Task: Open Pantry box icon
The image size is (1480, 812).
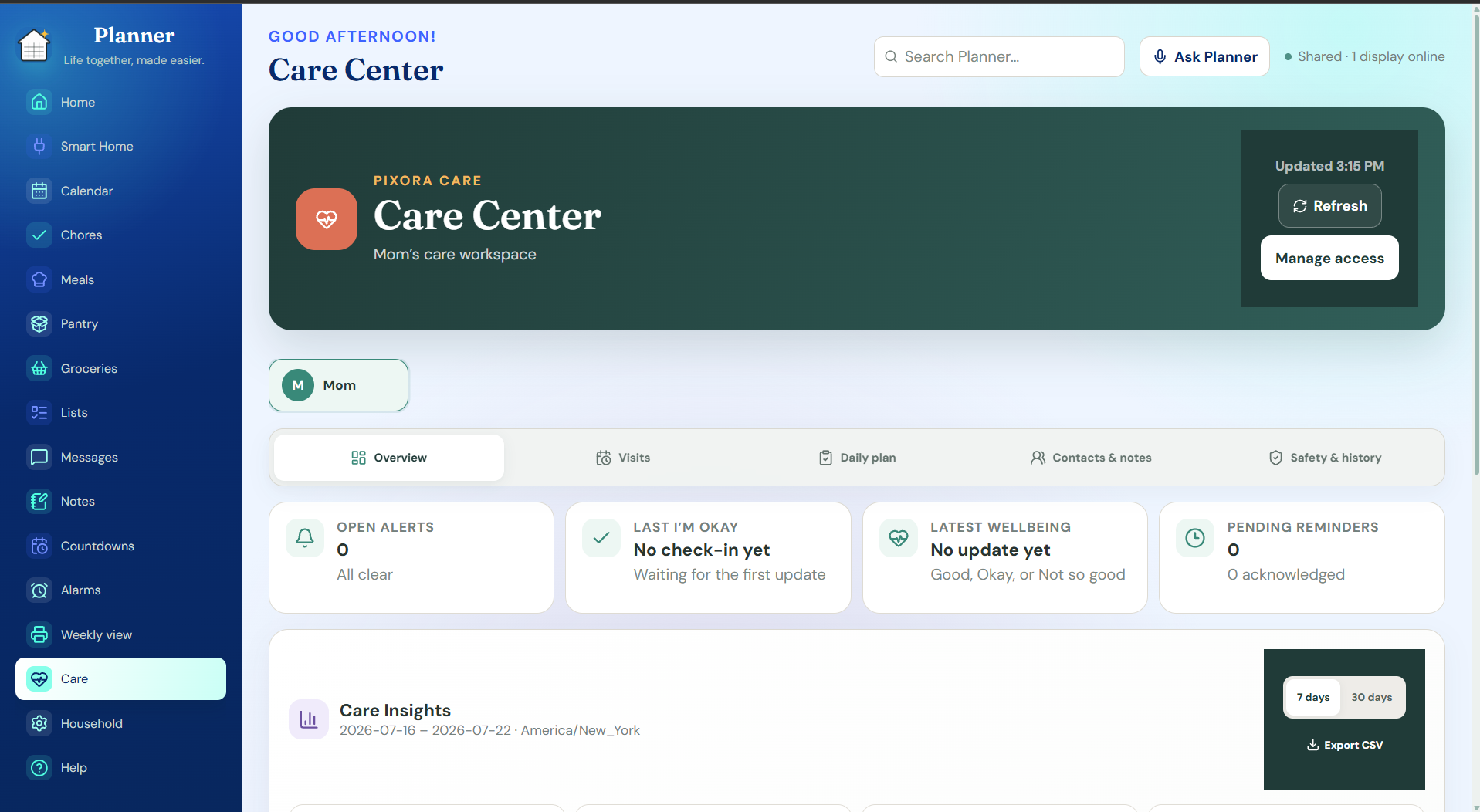Action: [x=39, y=323]
